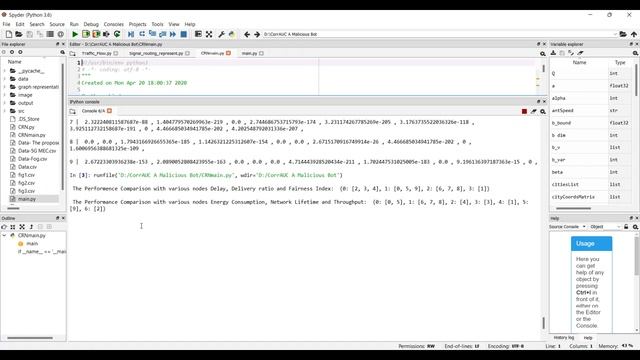Open the Debug menu
Viewport: 640px width, 360px height.
tap(91, 24)
